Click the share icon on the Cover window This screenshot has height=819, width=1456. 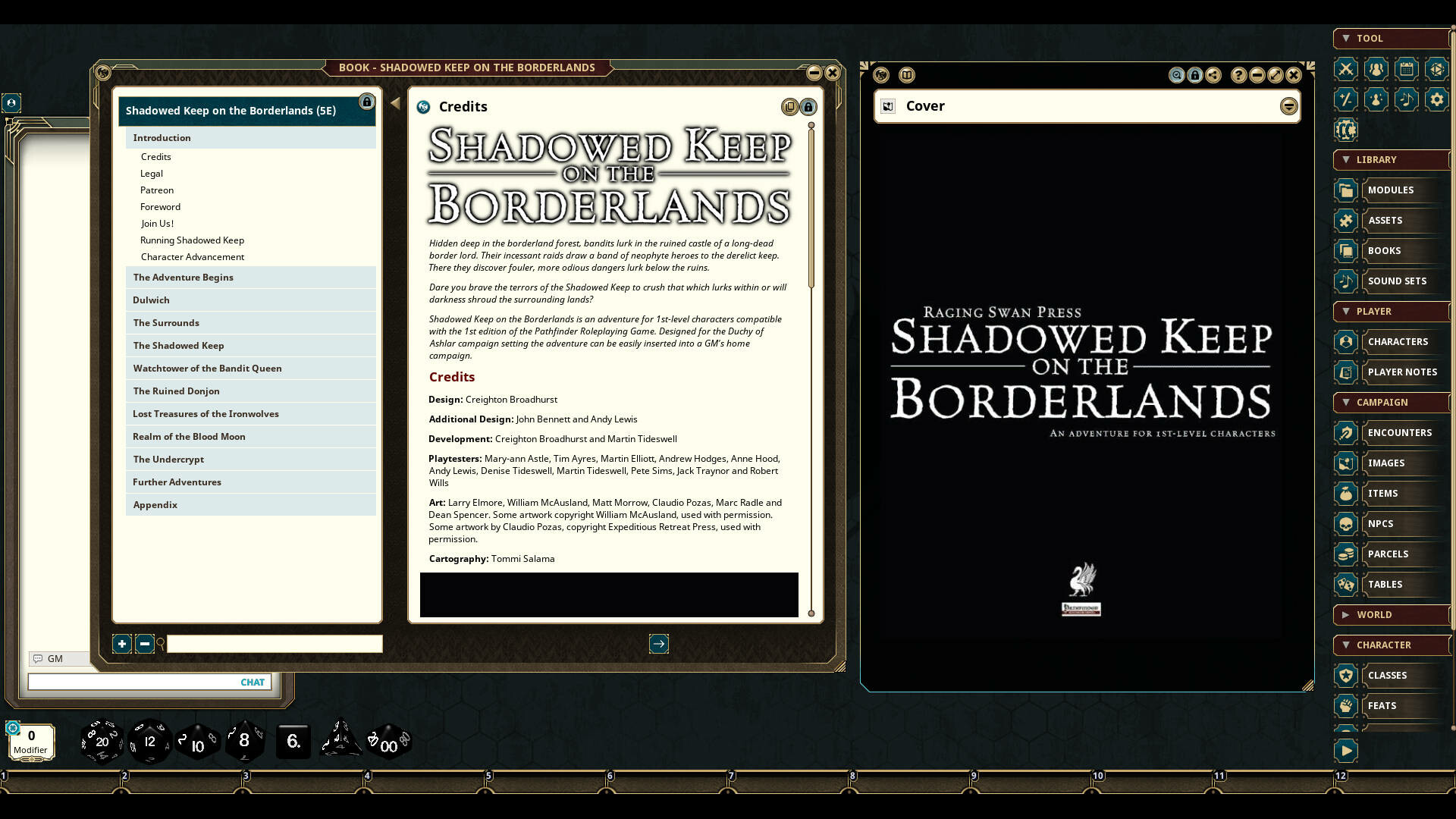click(x=1213, y=76)
